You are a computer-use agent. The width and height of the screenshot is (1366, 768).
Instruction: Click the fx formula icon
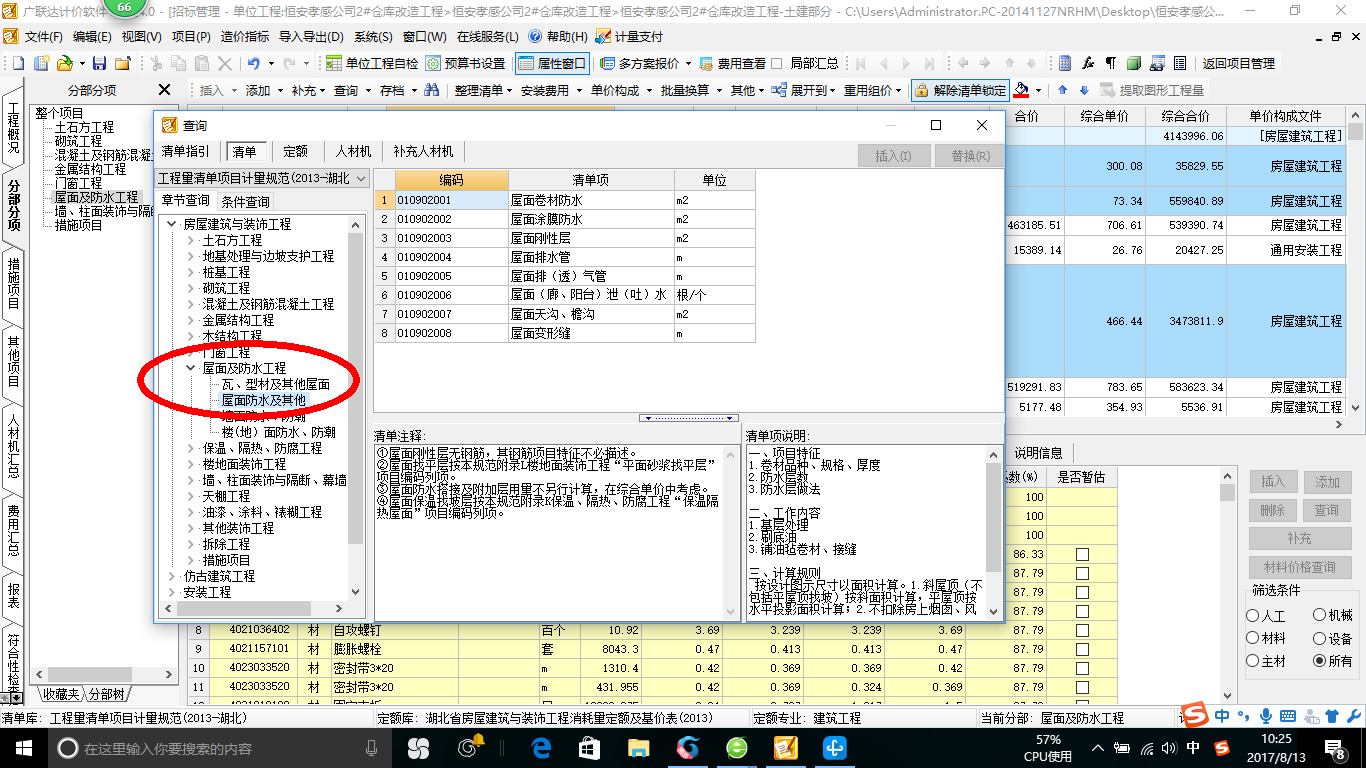click(1088, 63)
